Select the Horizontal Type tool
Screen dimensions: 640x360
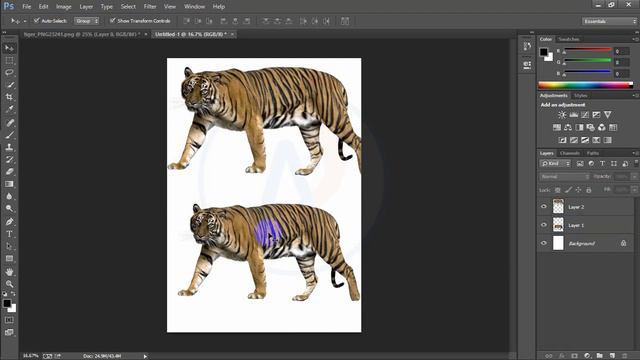tap(9, 234)
